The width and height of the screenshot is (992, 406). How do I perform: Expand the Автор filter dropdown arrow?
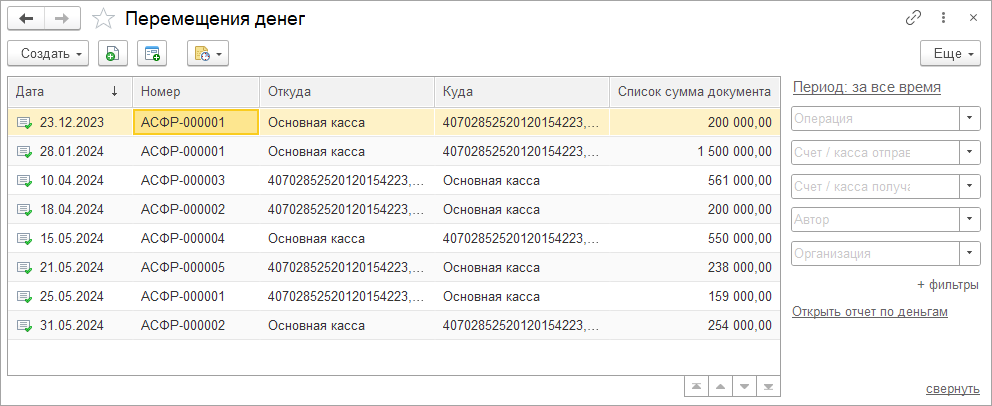click(969, 219)
